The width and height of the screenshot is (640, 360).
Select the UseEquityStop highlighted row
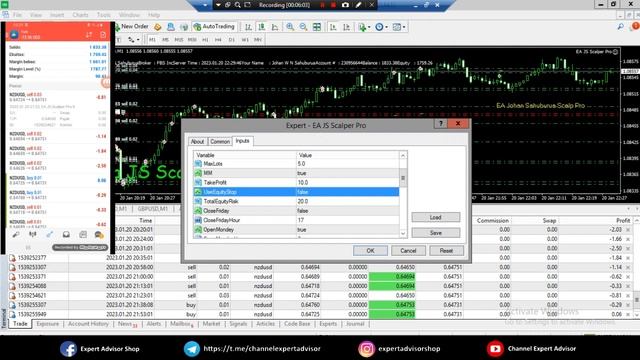click(296, 192)
